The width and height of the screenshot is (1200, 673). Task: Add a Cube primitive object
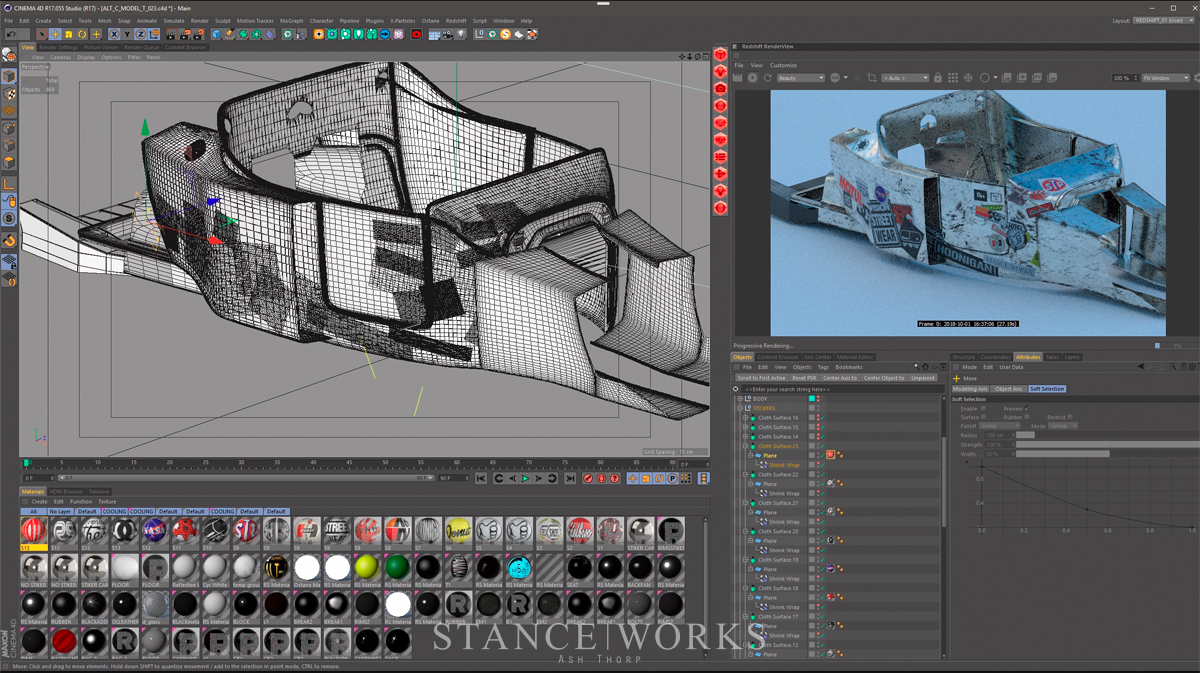pos(216,34)
